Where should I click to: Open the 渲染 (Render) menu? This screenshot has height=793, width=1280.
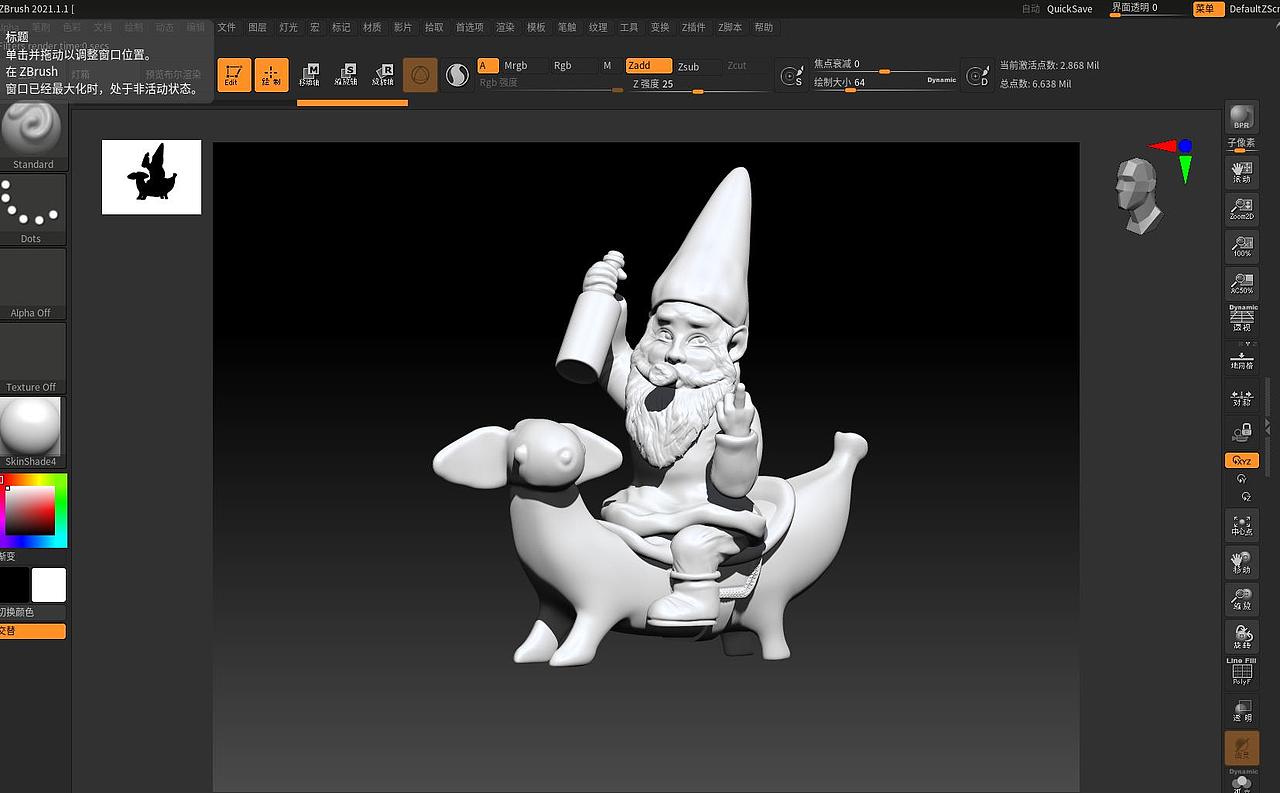[x=505, y=27]
